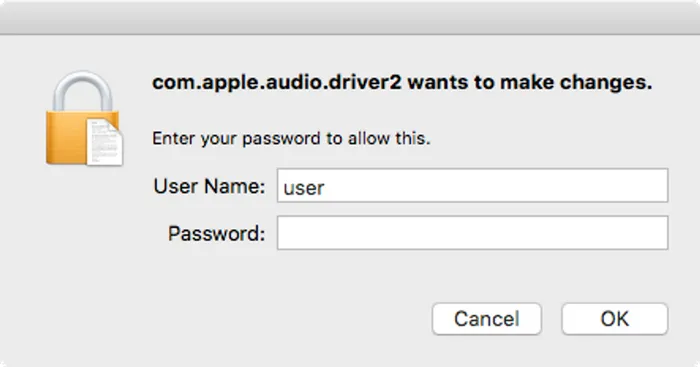Viewport: 700px width, 367px height.
Task: Focus the empty Password field
Action: coord(472,233)
